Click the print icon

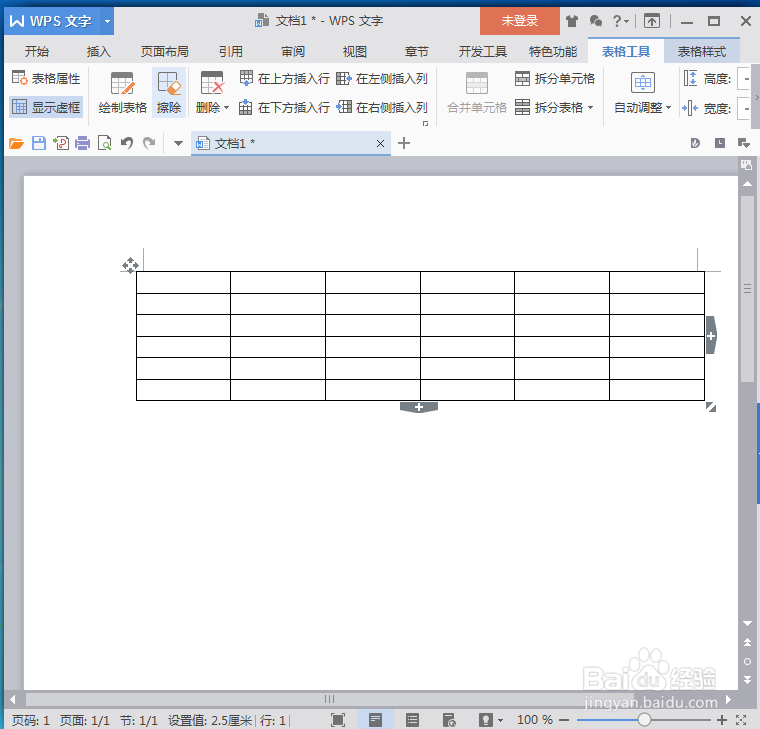(82, 143)
